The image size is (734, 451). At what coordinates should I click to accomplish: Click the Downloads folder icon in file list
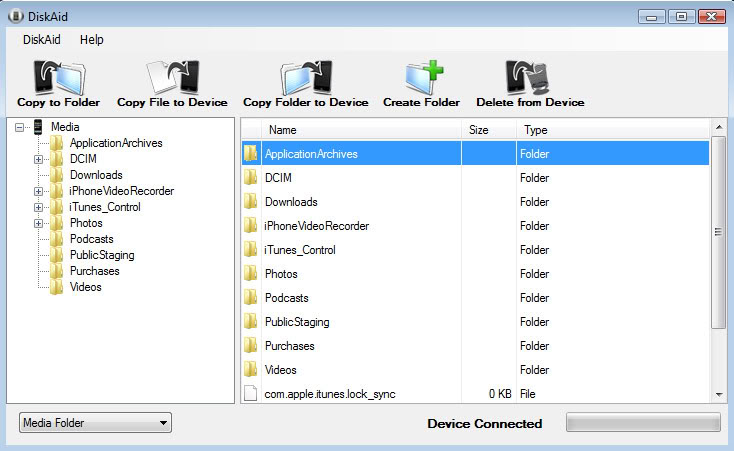[x=250, y=201]
